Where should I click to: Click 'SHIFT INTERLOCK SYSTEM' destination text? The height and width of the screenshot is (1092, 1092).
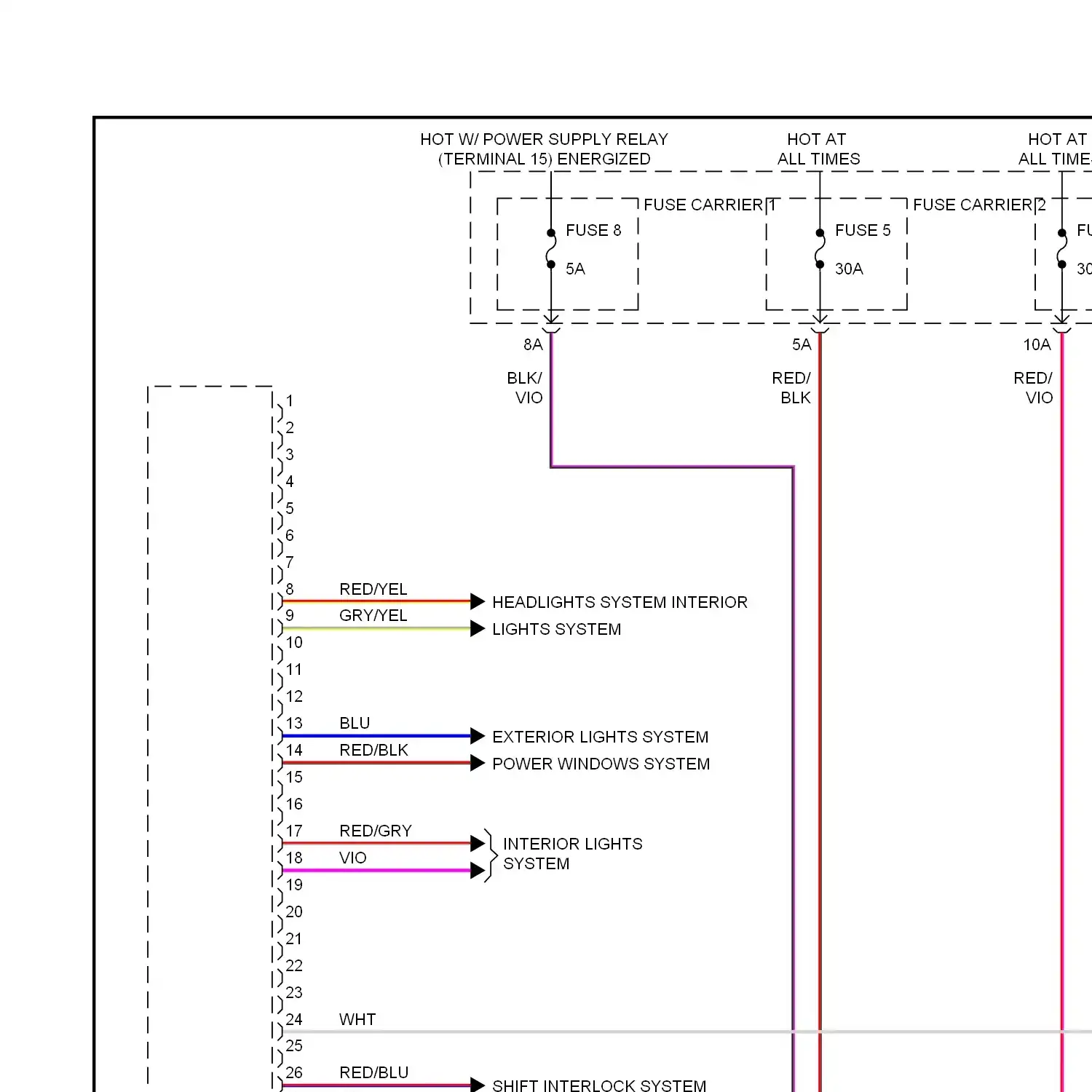click(x=599, y=1085)
